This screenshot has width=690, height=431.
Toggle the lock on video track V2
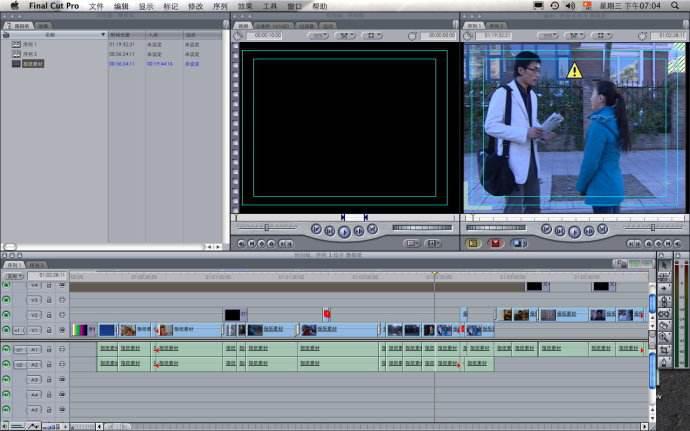coord(48,314)
